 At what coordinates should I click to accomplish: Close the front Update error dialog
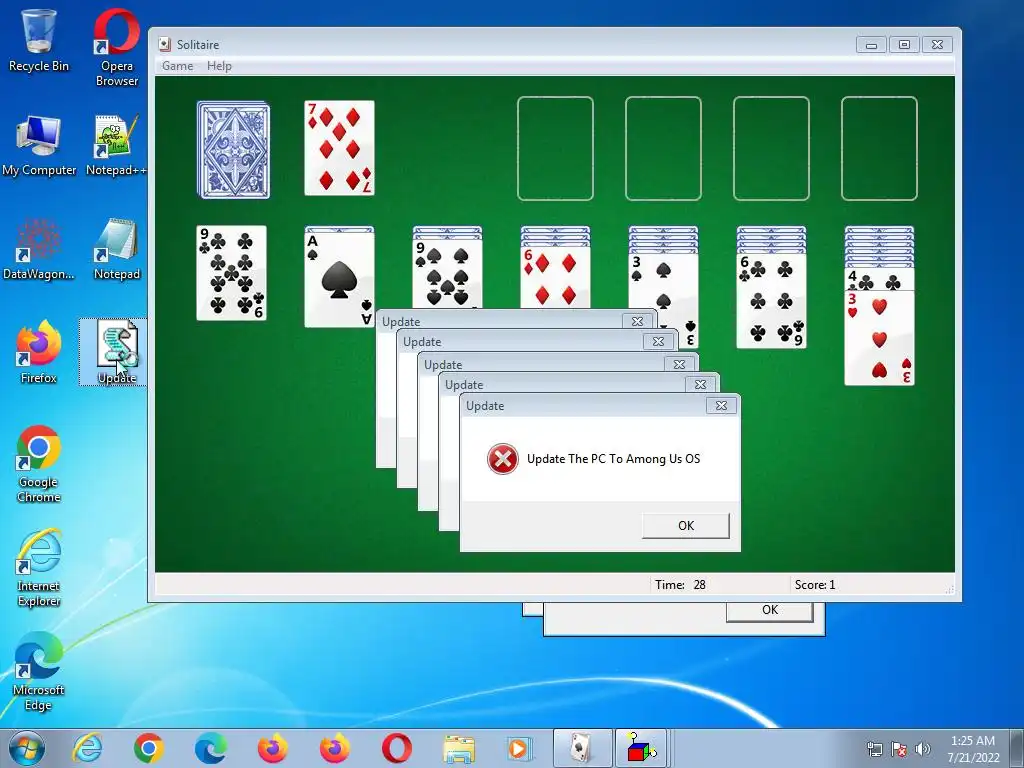click(x=722, y=406)
